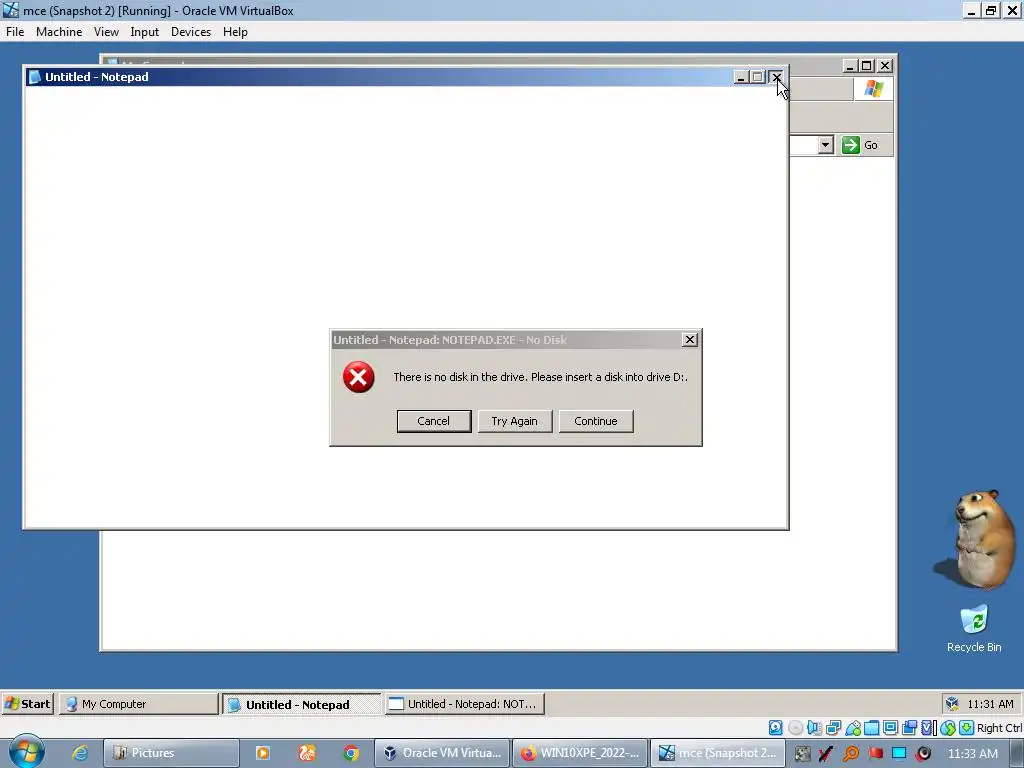Click Cancel in the No Disk dialog
Viewport: 1024px width, 768px height.
434,421
